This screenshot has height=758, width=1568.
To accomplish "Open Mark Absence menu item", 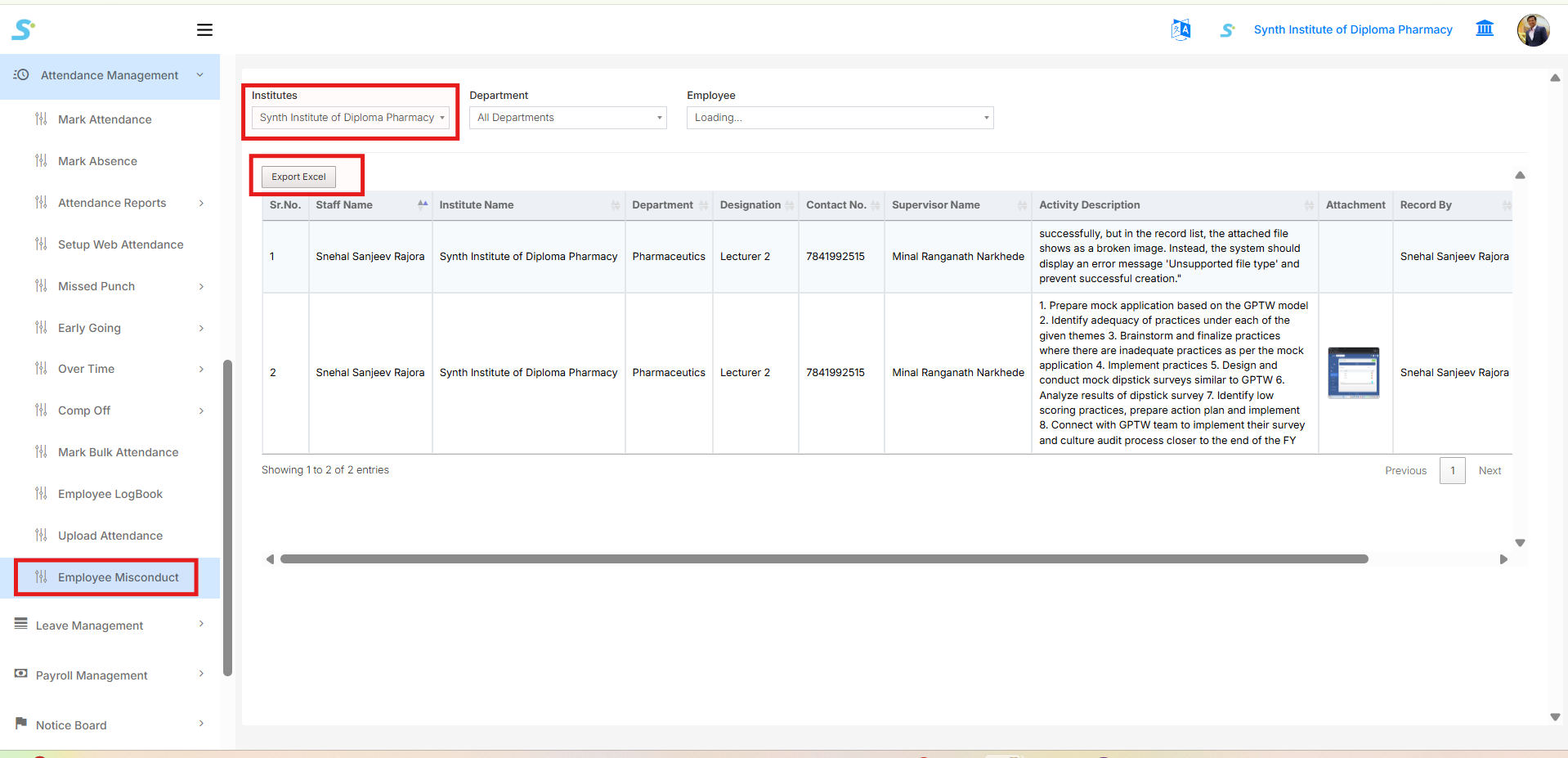I will [97, 161].
